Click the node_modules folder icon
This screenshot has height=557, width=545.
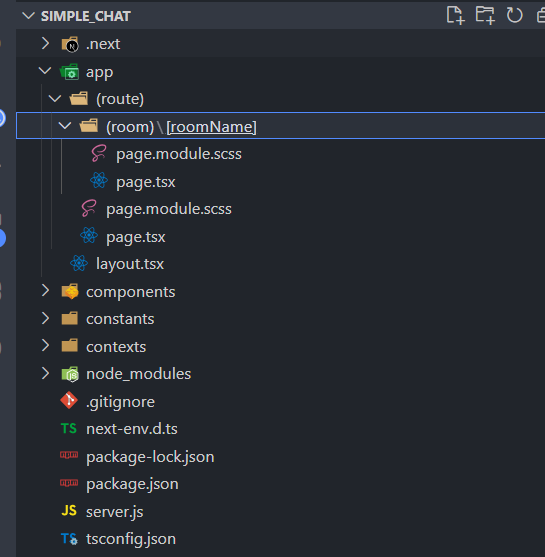[x=70, y=374]
